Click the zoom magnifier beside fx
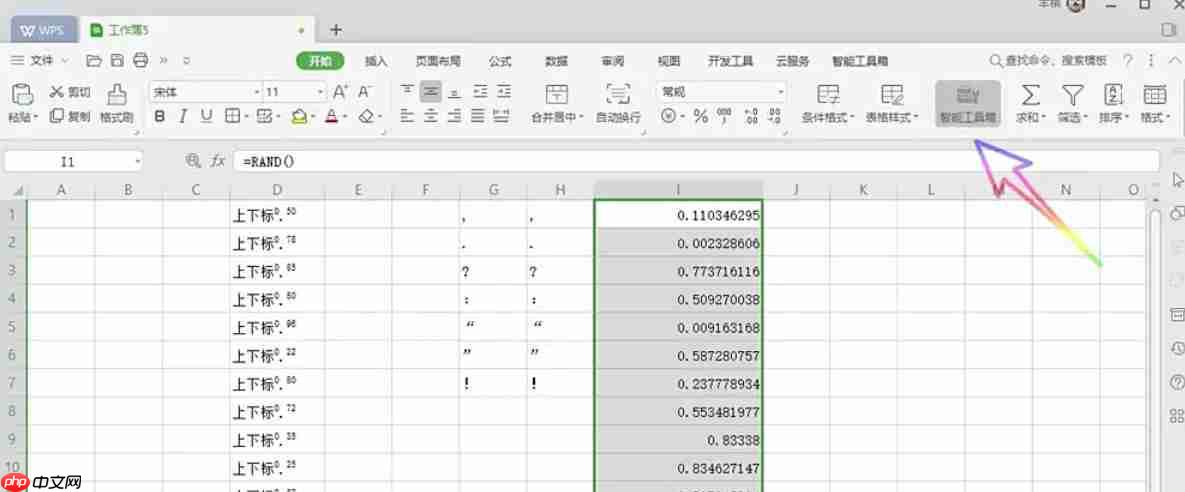 click(x=193, y=161)
